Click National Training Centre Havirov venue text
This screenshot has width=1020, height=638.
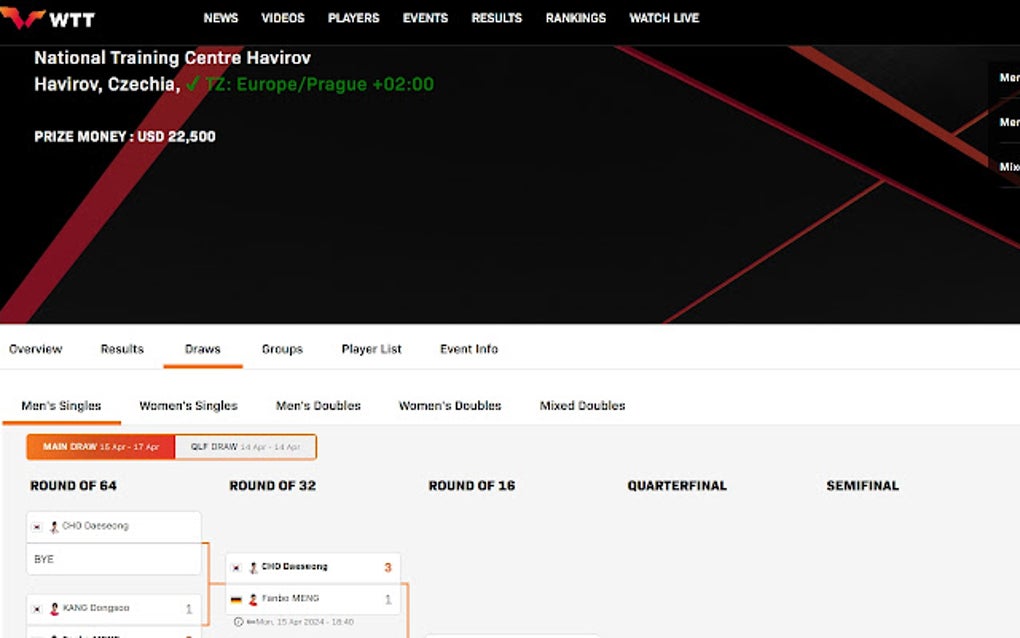pos(172,58)
